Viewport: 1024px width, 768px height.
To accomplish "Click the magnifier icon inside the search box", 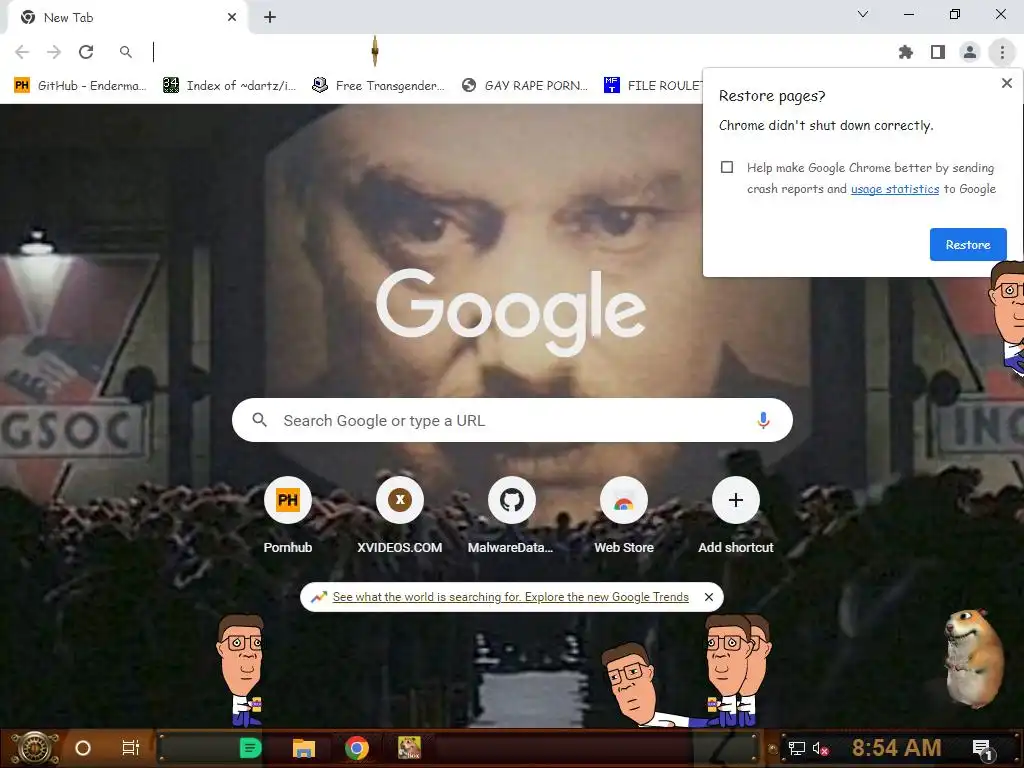I will tap(259, 420).
